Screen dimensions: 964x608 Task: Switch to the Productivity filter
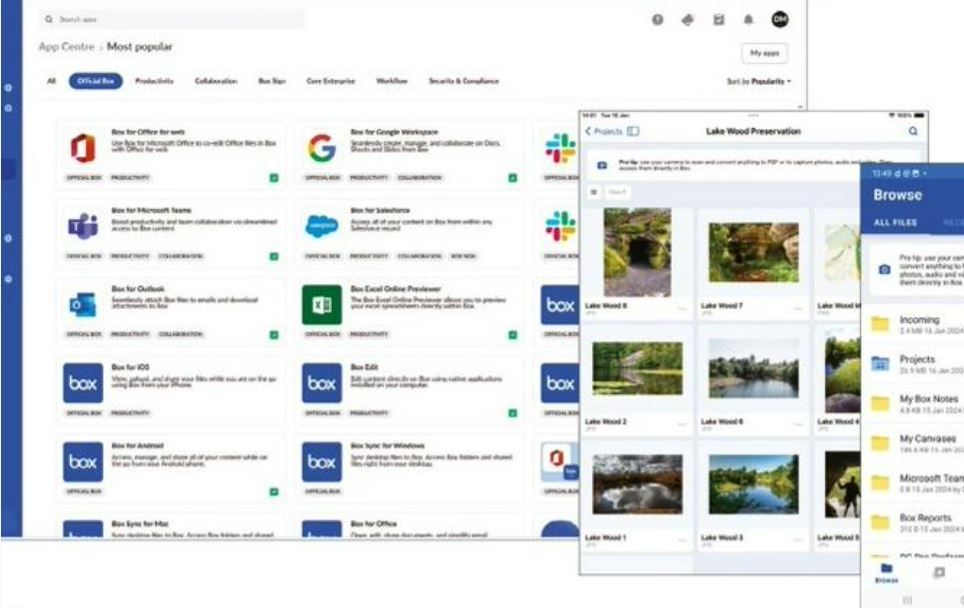tap(154, 81)
